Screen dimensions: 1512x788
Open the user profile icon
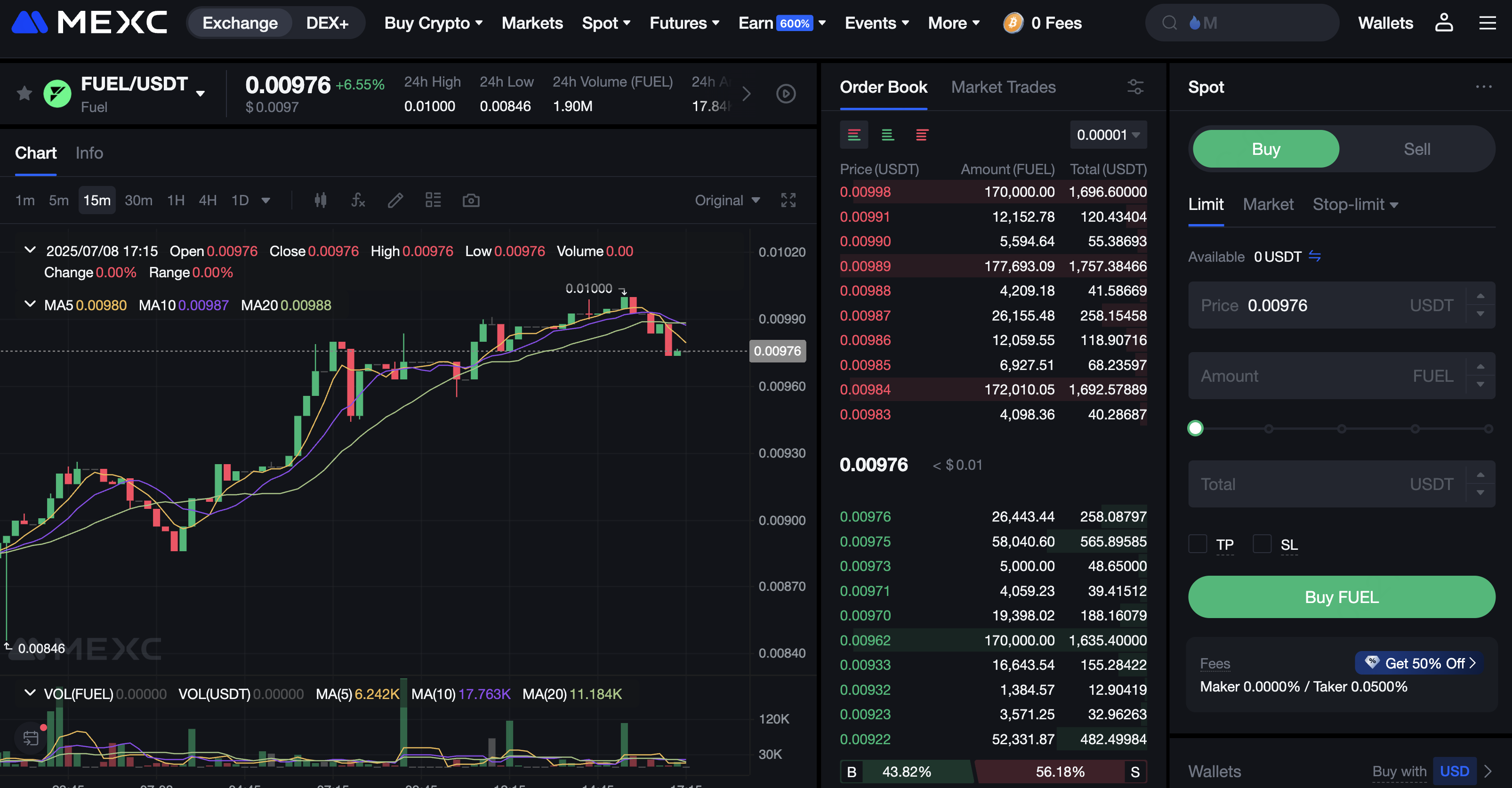pyautogui.click(x=1443, y=23)
